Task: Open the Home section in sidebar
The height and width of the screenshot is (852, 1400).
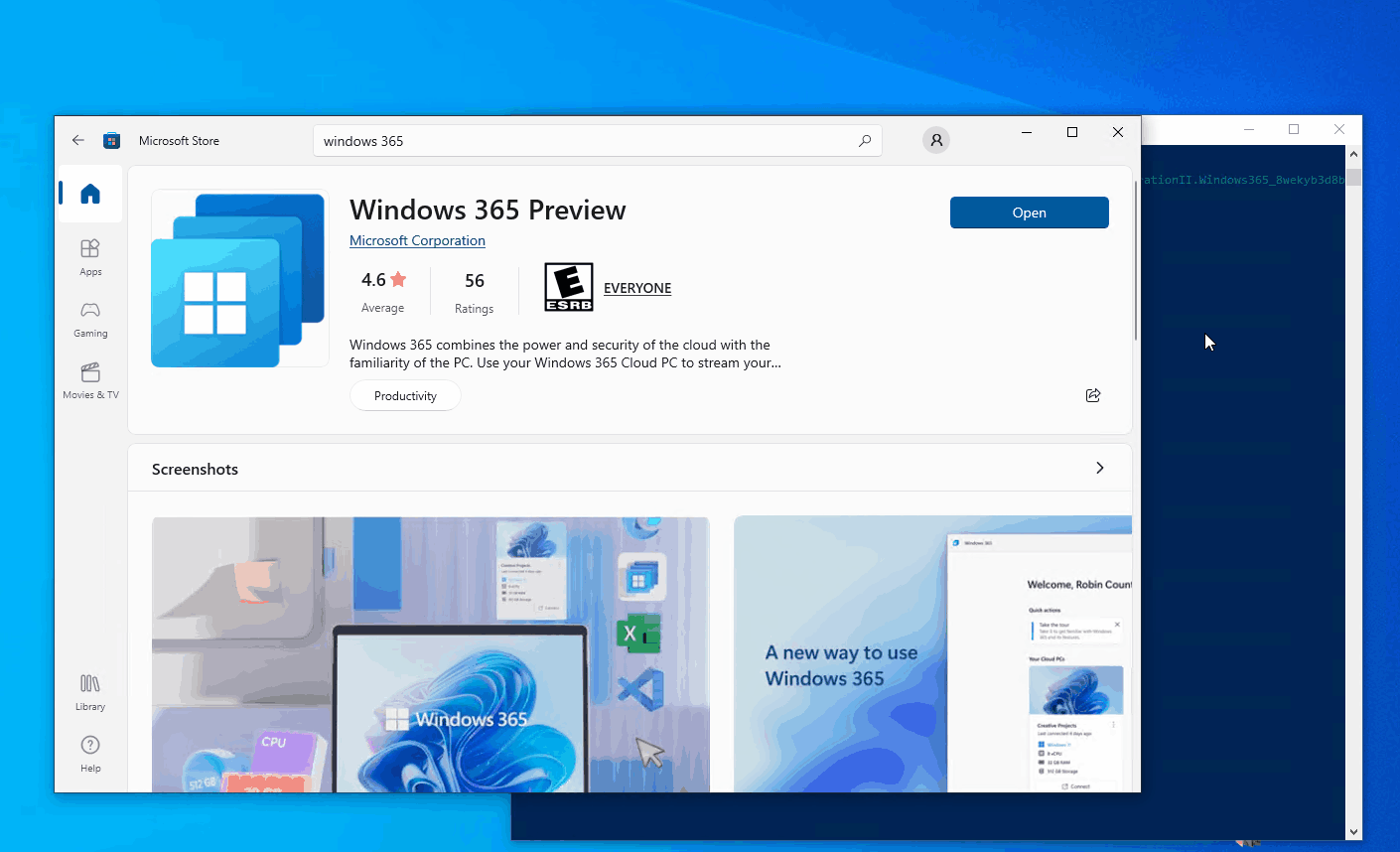Action: point(90,194)
